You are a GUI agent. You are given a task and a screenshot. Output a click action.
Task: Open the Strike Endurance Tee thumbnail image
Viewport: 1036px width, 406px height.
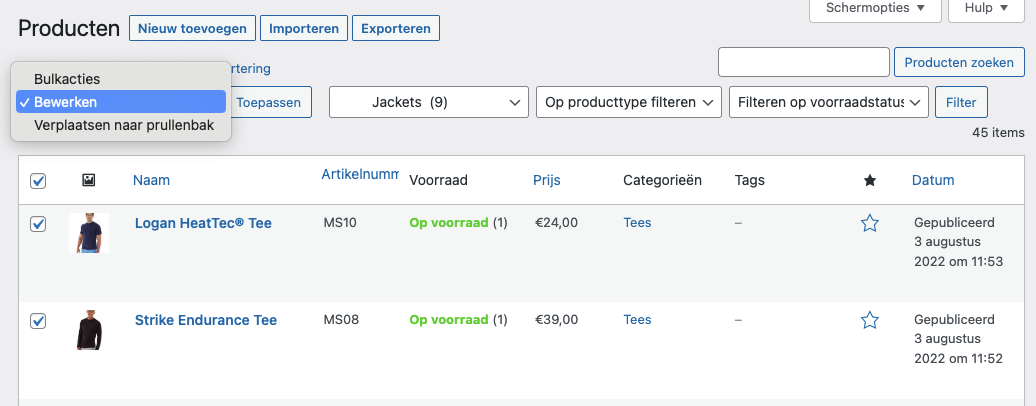[89, 330]
